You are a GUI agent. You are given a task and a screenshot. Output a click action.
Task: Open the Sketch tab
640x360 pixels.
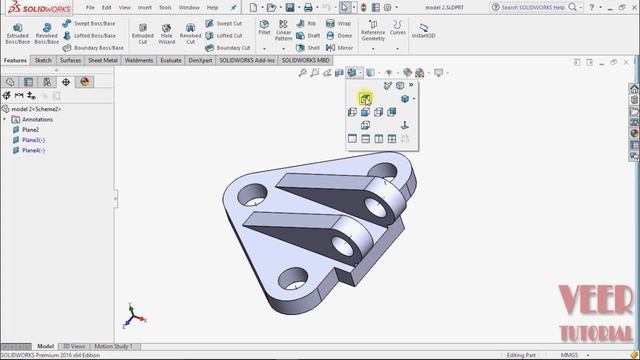pyautogui.click(x=43, y=60)
